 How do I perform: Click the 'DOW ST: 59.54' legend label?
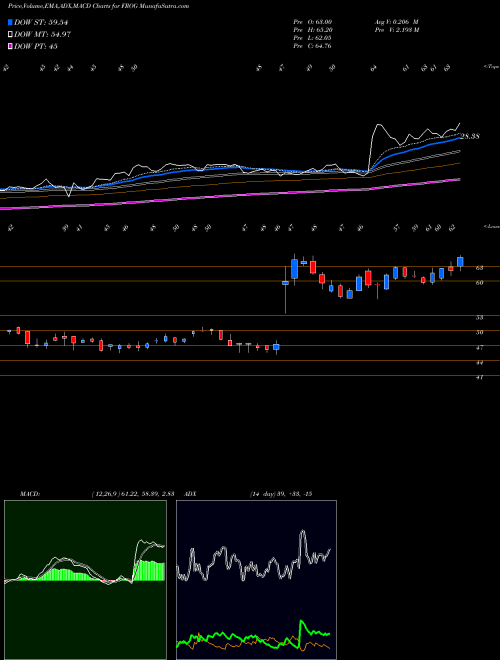coord(41,22)
